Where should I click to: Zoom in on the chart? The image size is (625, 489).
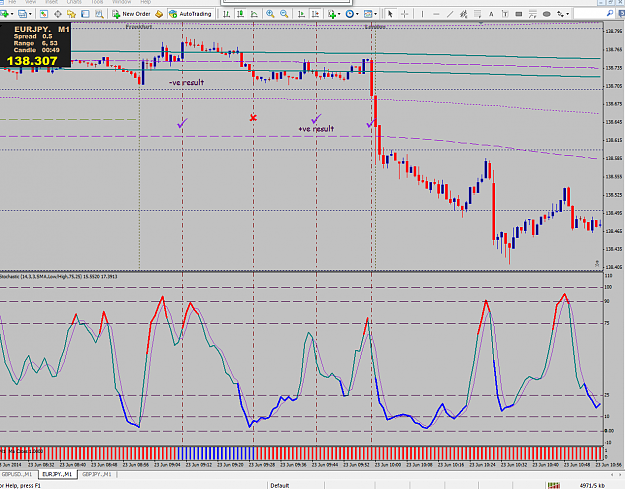tap(270, 14)
